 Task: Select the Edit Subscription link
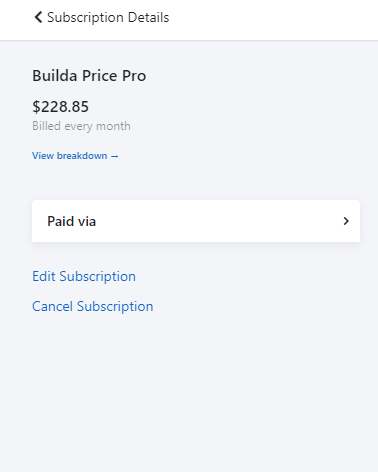[84, 276]
